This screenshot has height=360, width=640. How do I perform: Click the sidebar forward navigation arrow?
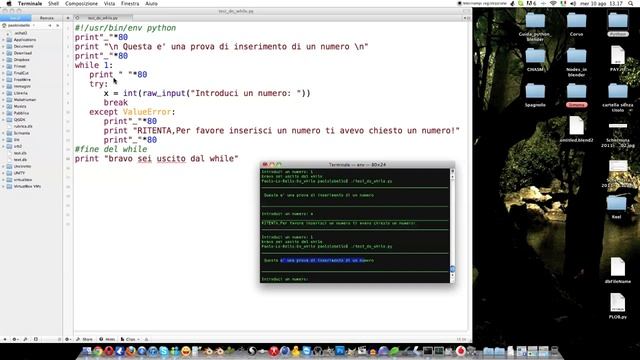coord(57,25)
